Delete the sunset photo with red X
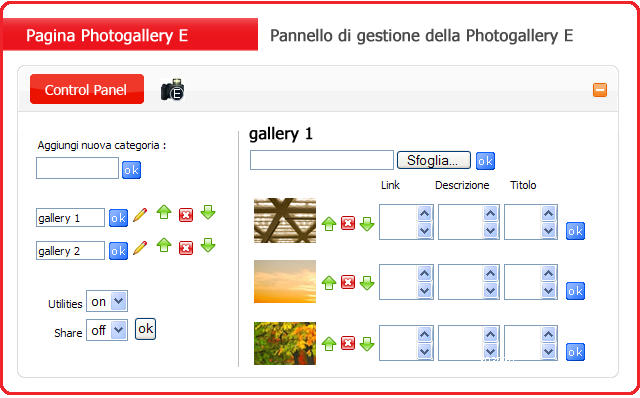The height and width of the screenshot is (398, 640). pos(348,282)
